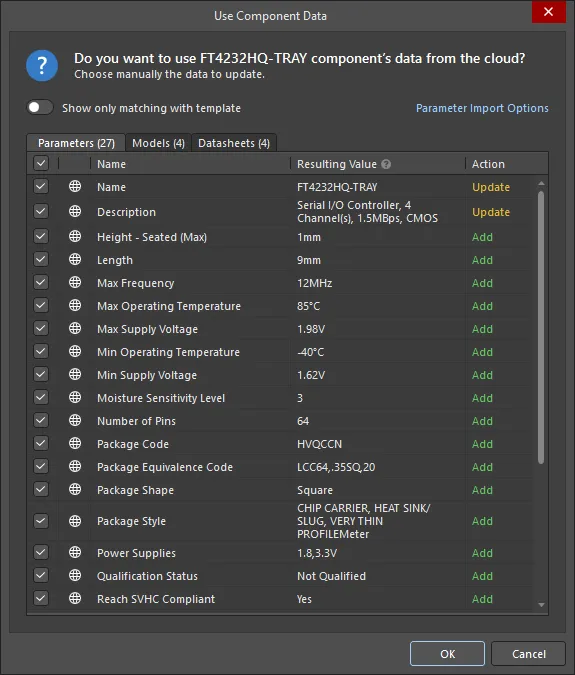Click Update action in the Name row
575x675 pixels.
pos(491,187)
